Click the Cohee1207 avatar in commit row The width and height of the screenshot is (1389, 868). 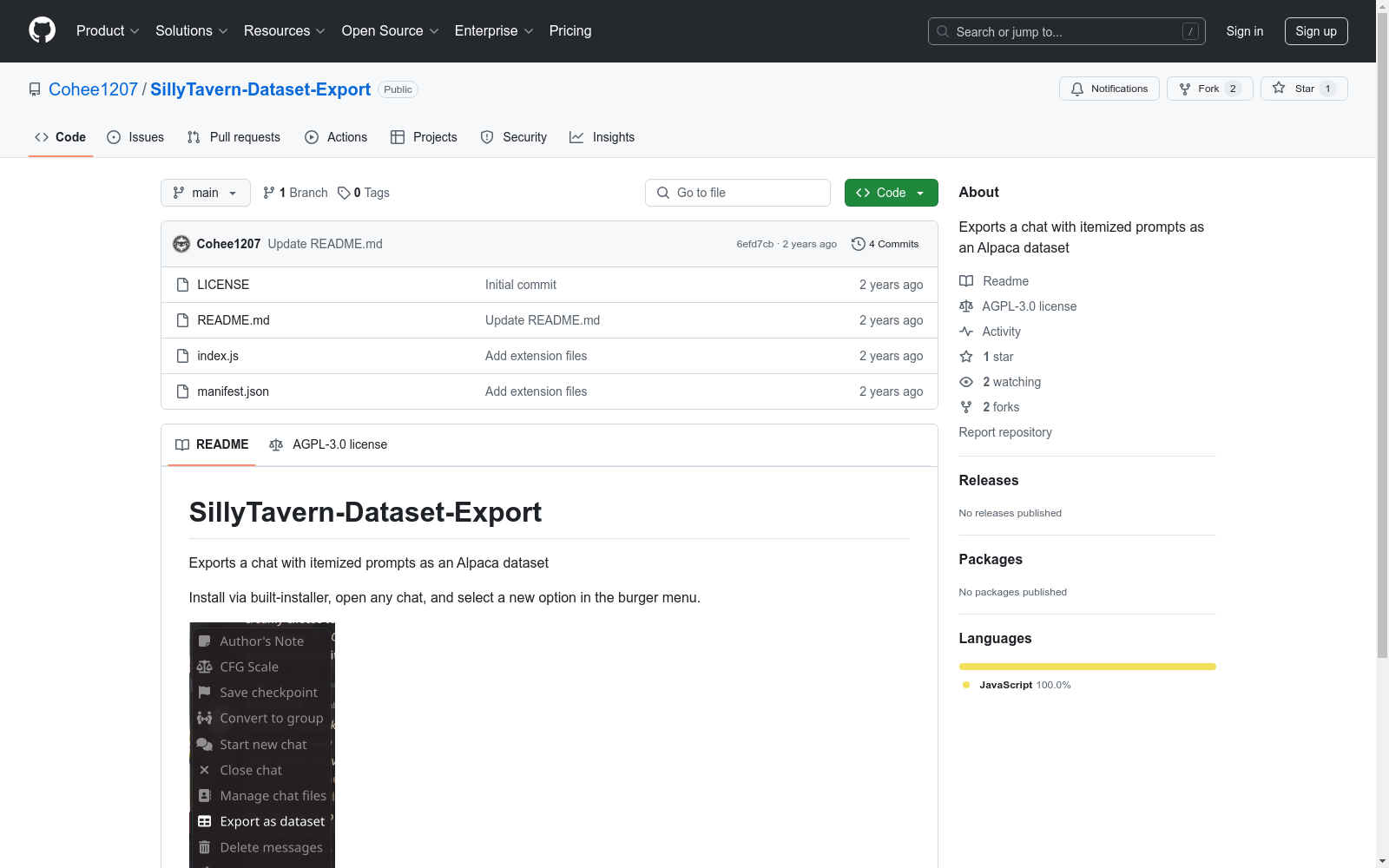[x=181, y=244]
